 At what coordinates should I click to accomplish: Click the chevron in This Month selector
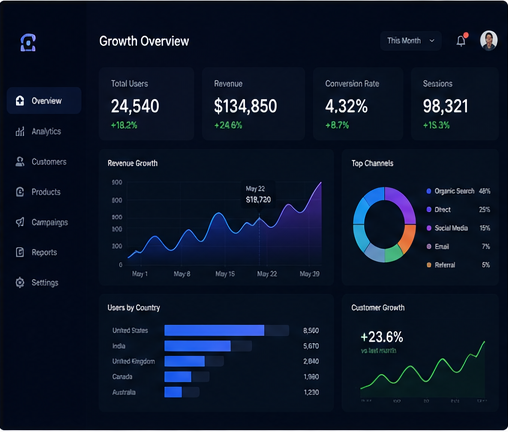tap(432, 41)
